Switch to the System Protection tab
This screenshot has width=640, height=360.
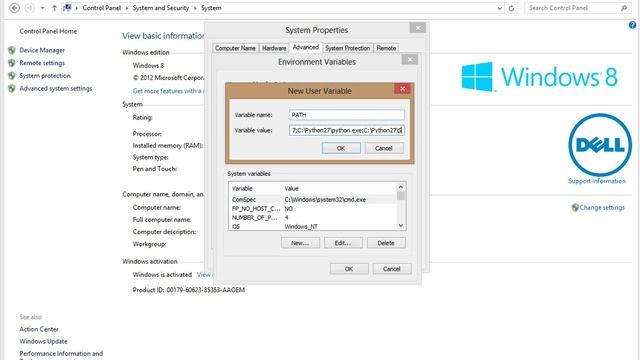pos(347,48)
